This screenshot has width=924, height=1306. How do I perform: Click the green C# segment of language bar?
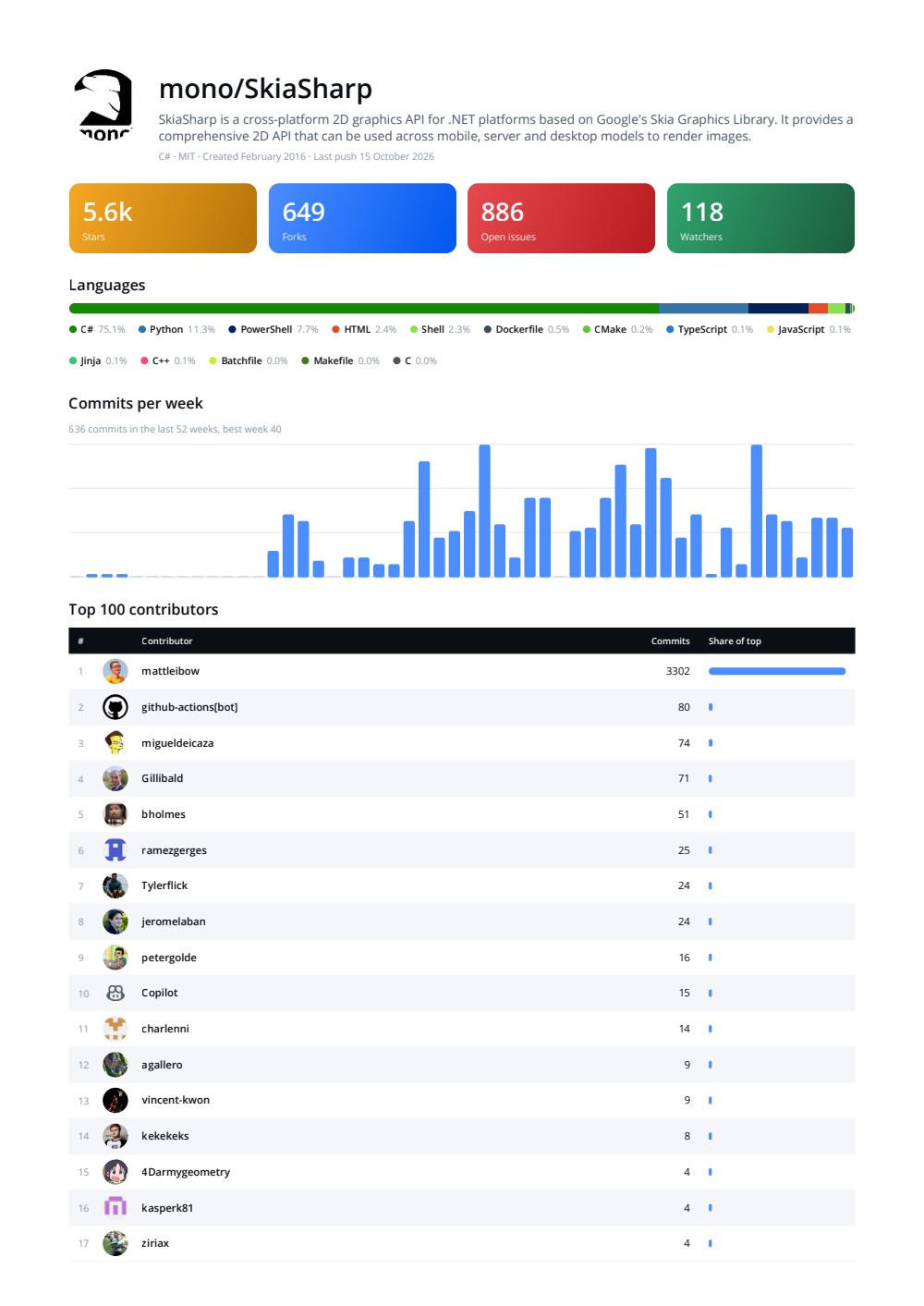click(364, 309)
